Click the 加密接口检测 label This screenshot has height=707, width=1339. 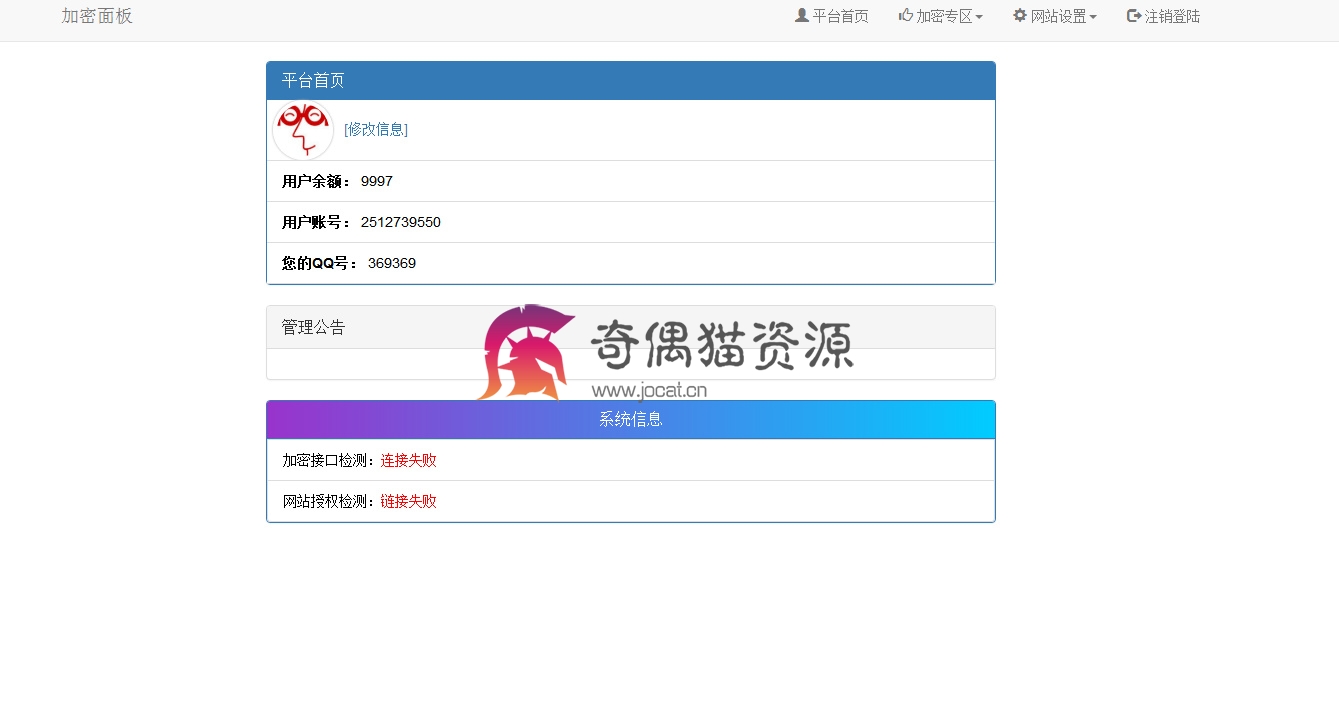point(331,460)
